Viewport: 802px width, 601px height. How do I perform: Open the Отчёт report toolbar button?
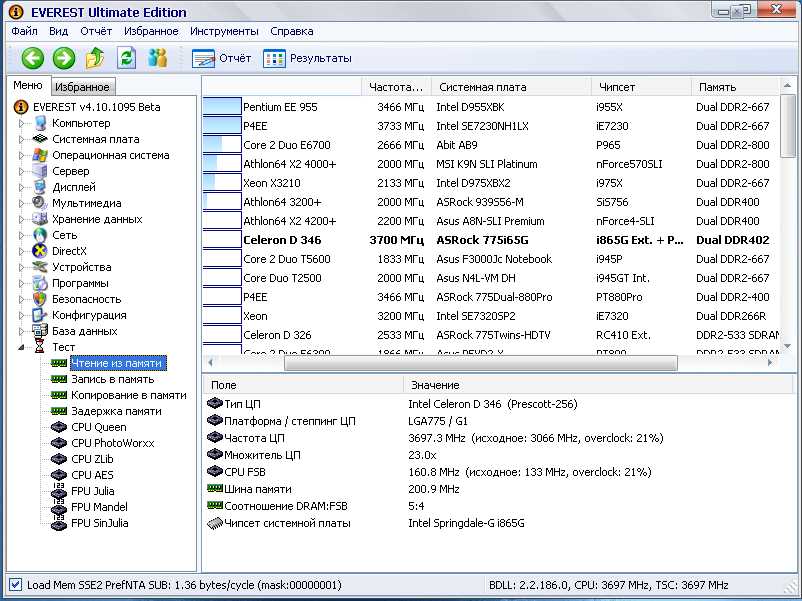coord(221,58)
